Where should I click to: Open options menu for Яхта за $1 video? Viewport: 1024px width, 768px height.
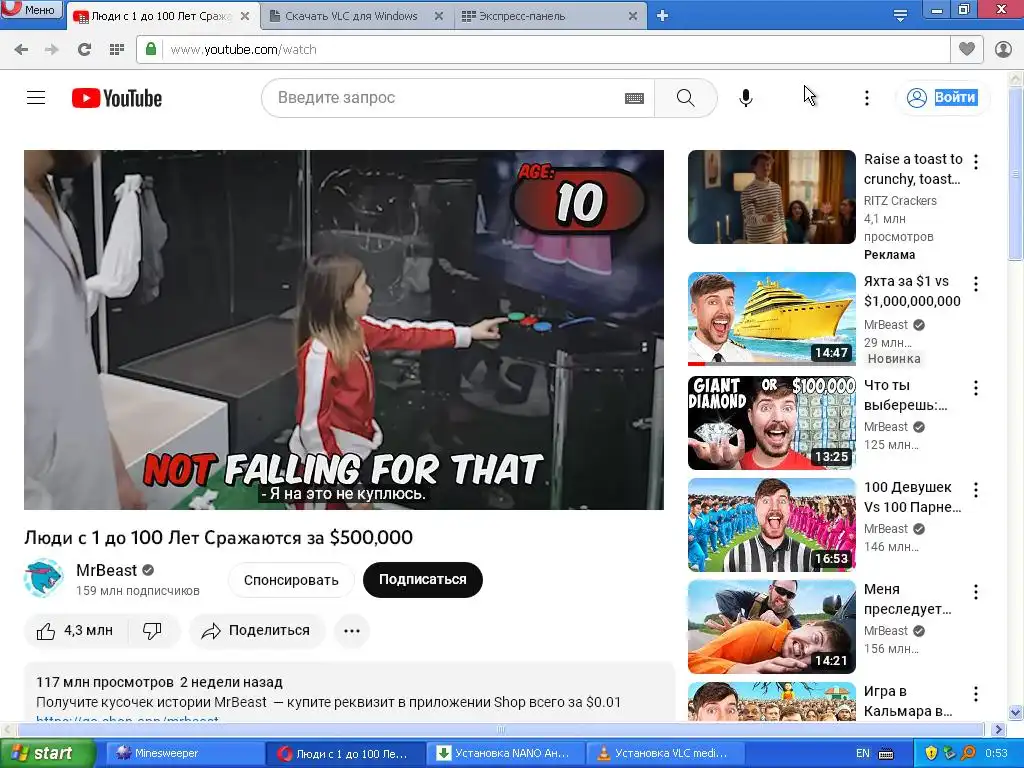click(976, 283)
